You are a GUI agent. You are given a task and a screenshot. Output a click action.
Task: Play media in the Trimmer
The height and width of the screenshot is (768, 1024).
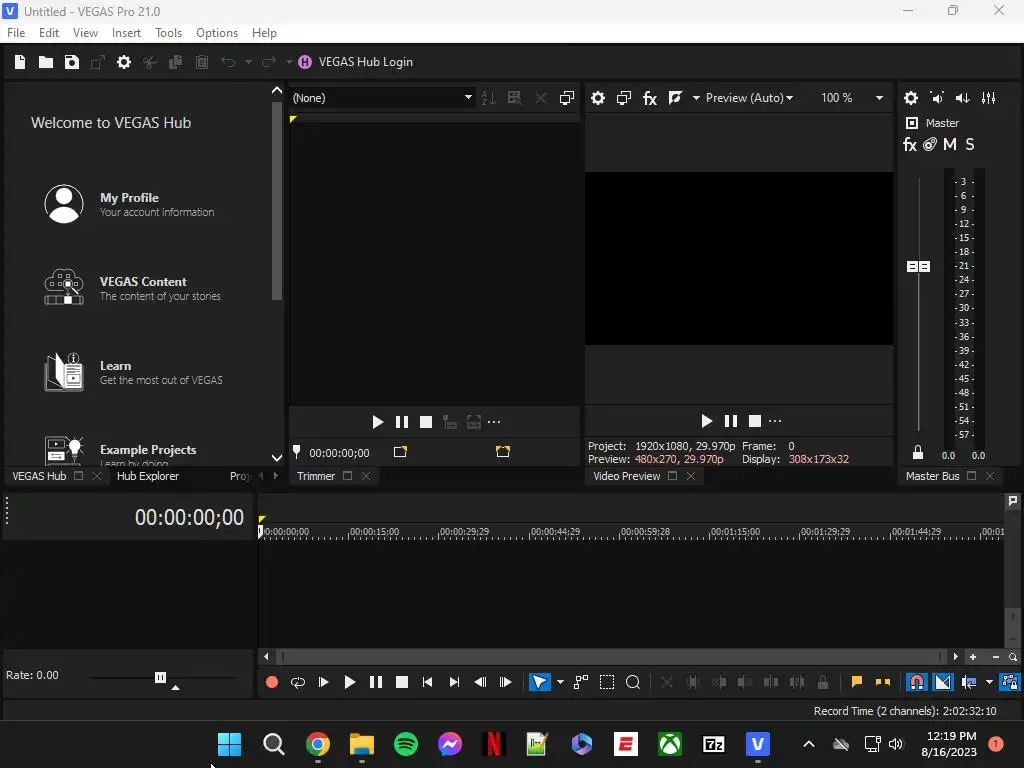377,423
